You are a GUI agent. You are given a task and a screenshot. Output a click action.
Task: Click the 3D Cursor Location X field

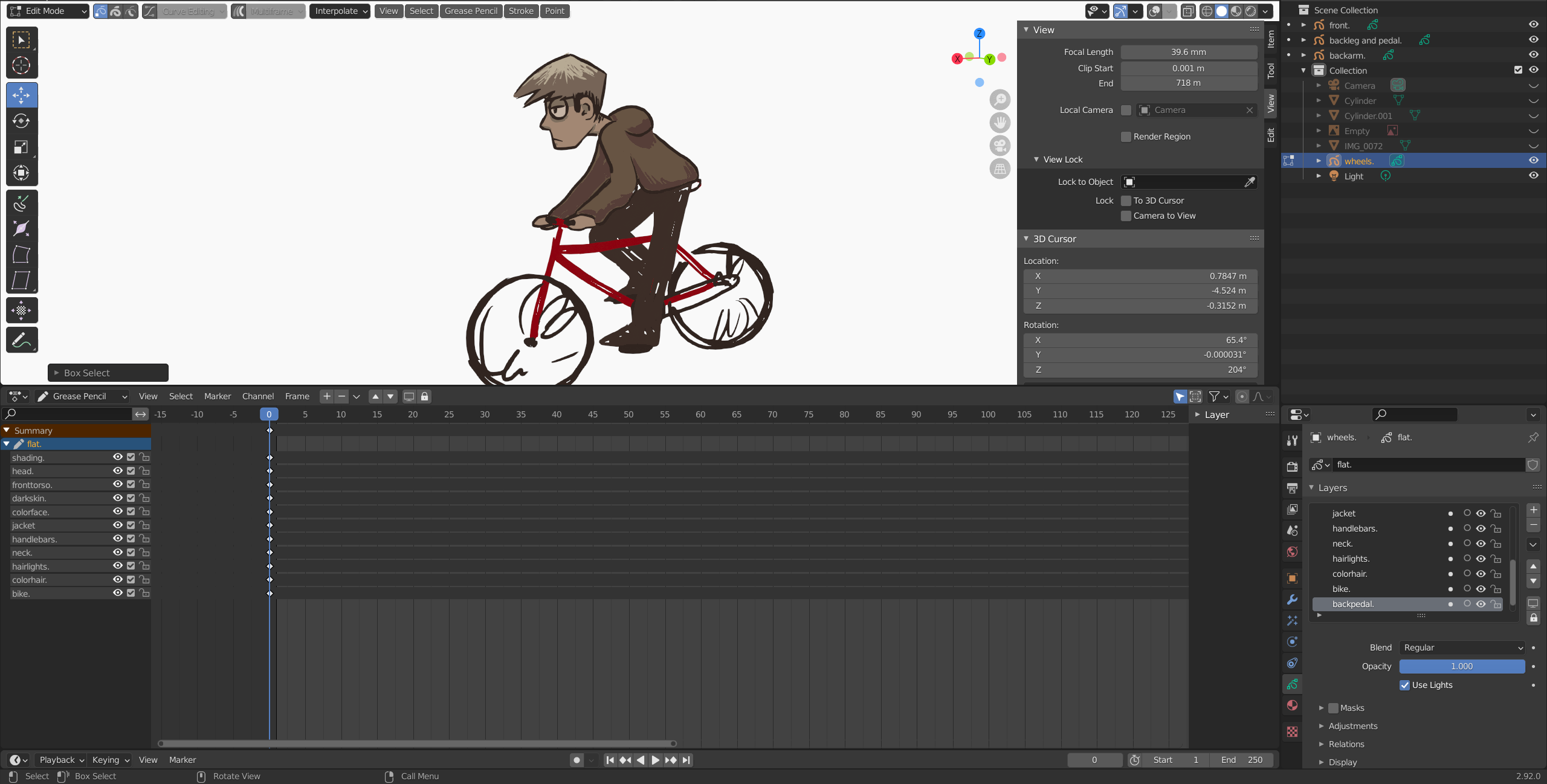1140,276
